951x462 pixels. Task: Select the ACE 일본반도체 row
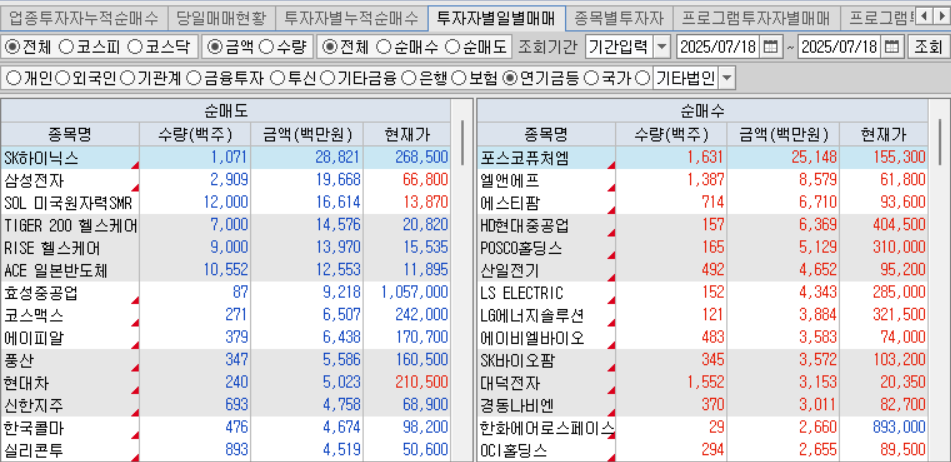click(x=226, y=270)
